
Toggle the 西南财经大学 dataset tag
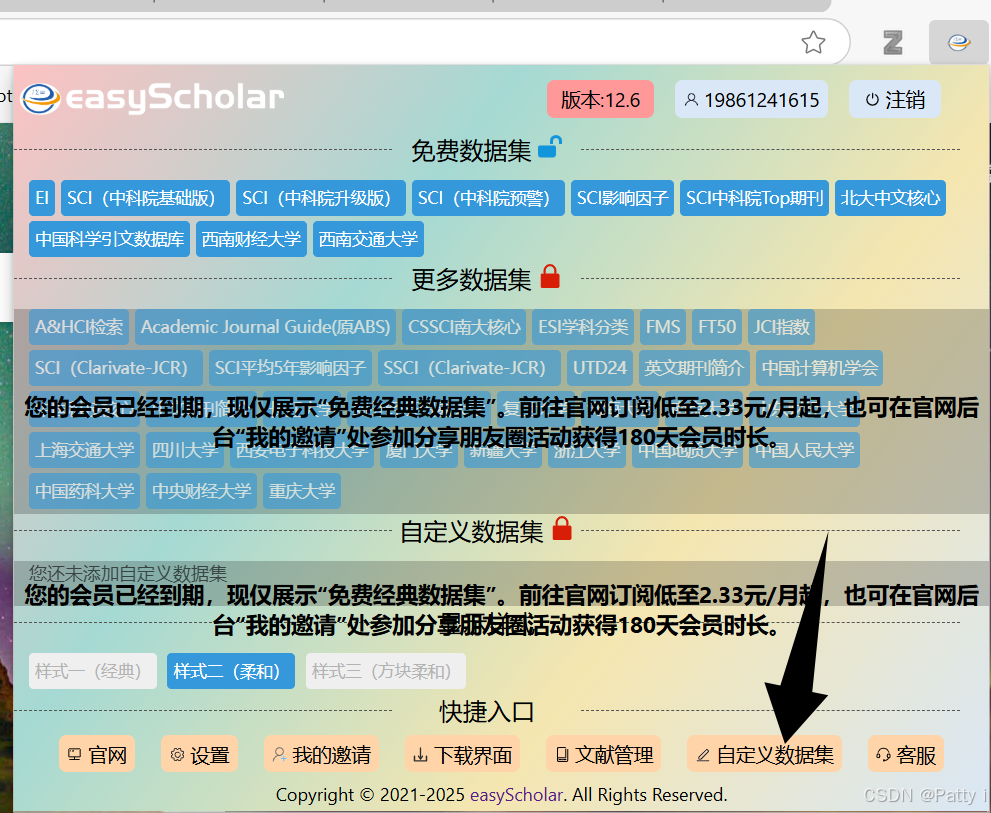[x=252, y=239]
